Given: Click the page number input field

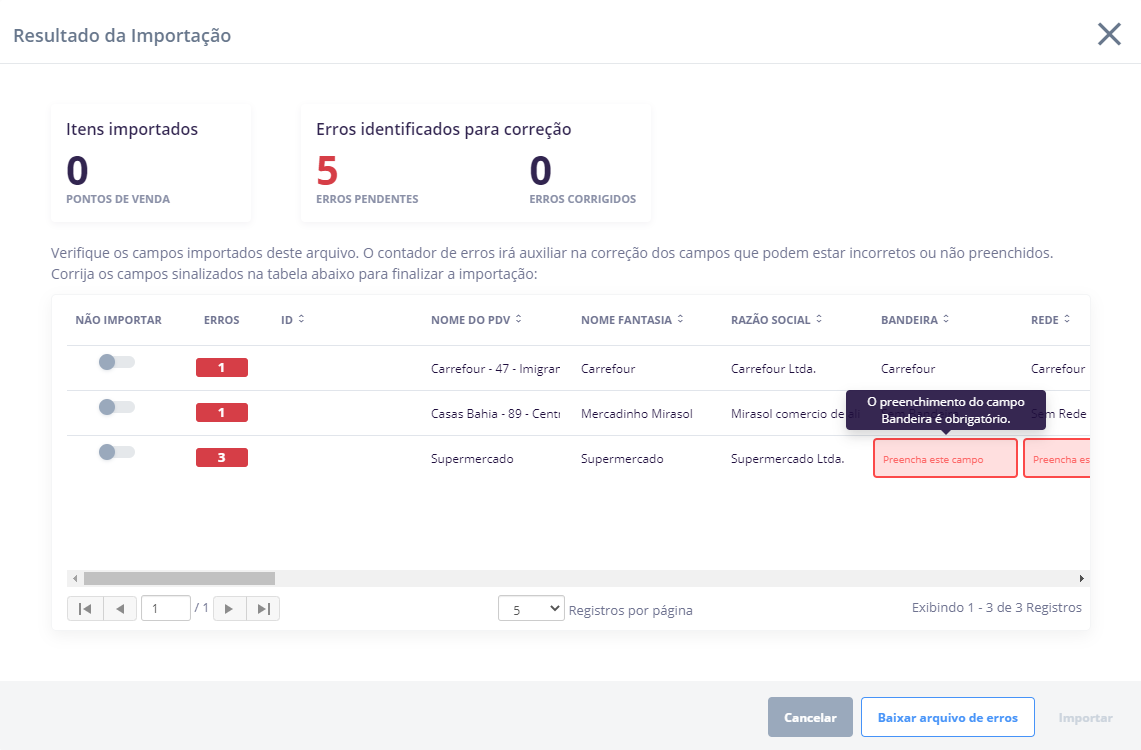Looking at the screenshot, I should point(165,608).
